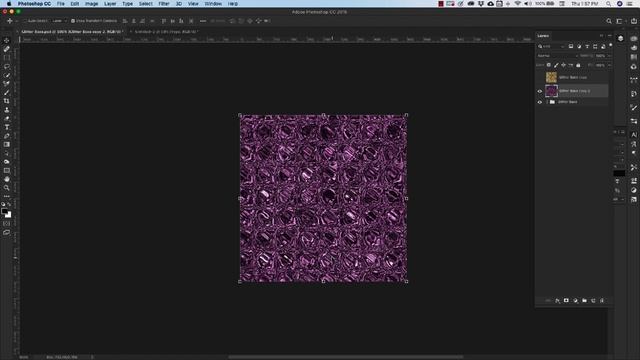
Task: Expand the Glitter Base group
Action: point(547,102)
